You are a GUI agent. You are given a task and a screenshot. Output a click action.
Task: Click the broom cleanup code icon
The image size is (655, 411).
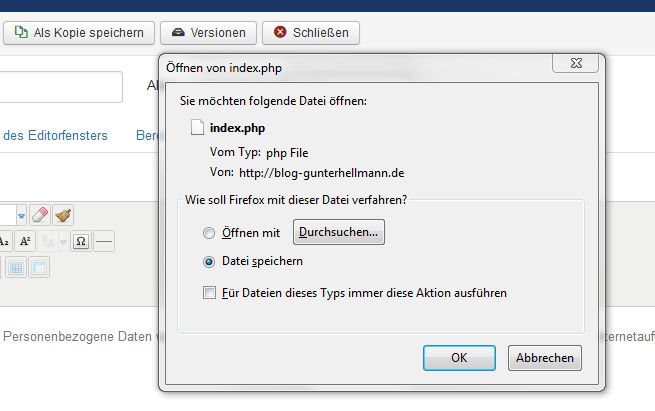[63, 215]
